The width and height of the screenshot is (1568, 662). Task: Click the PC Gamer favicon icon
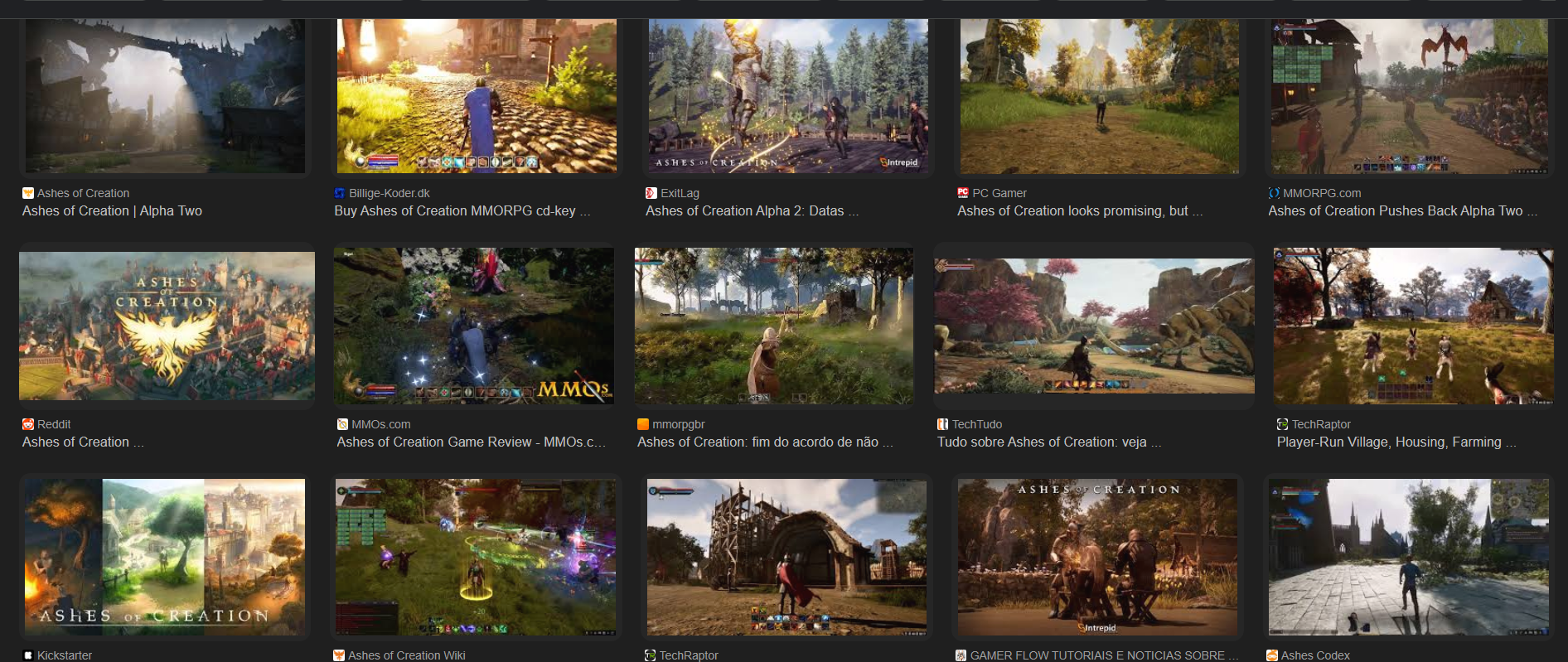[x=963, y=193]
